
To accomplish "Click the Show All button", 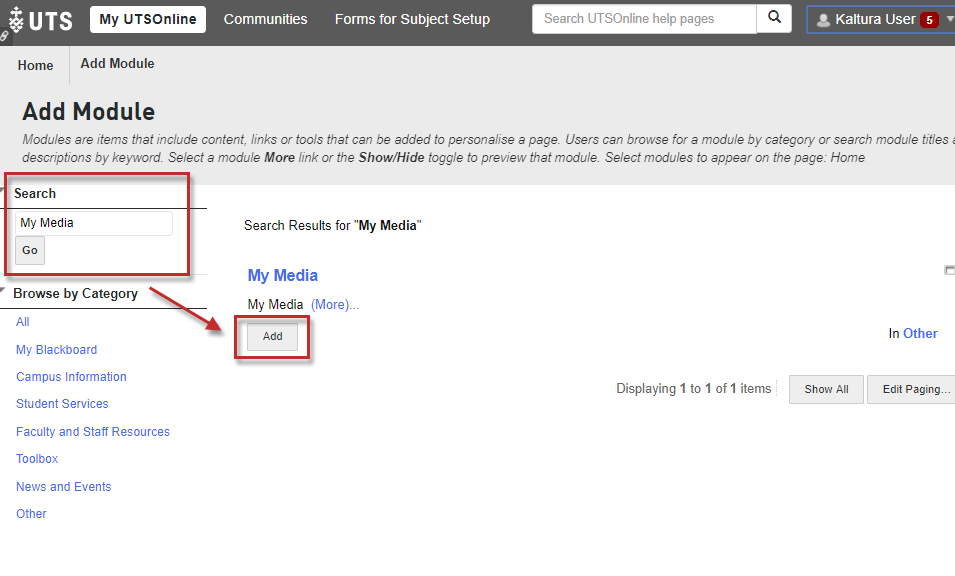I will pyautogui.click(x=826, y=389).
